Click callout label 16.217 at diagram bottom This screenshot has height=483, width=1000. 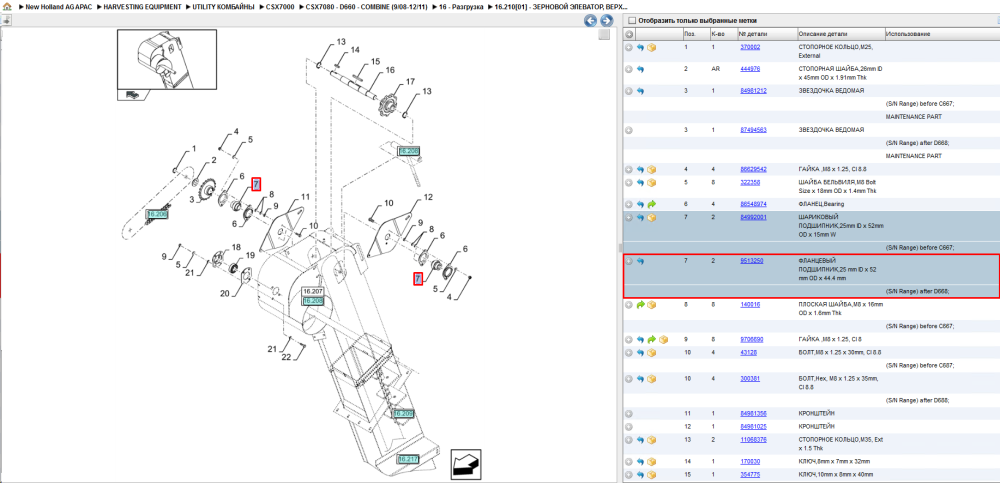(408, 459)
